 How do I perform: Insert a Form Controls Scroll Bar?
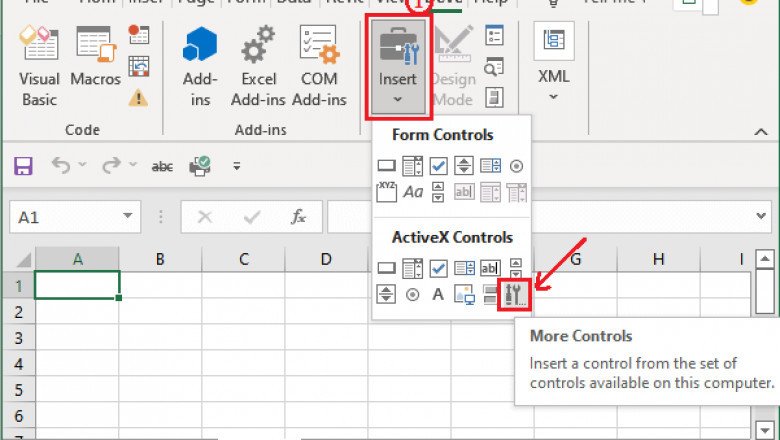[x=438, y=192]
